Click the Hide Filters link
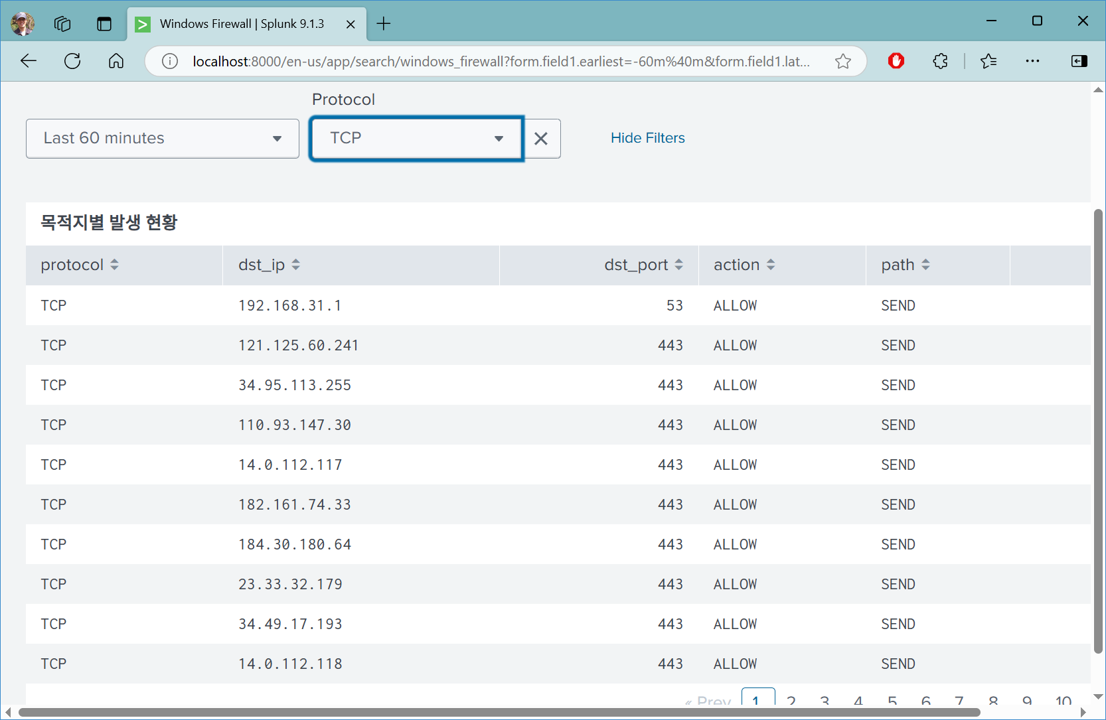1106x720 pixels. click(x=648, y=138)
